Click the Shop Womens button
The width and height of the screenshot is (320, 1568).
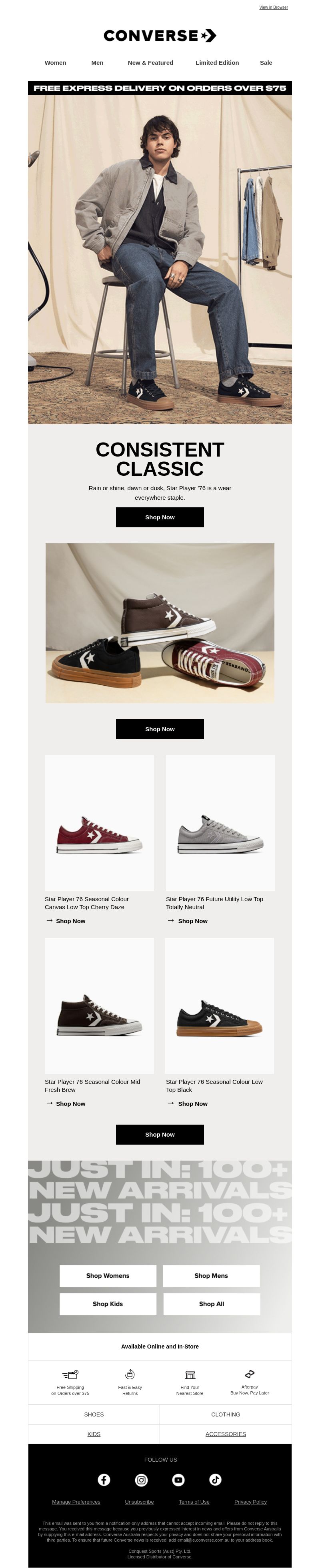(108, 1275)
